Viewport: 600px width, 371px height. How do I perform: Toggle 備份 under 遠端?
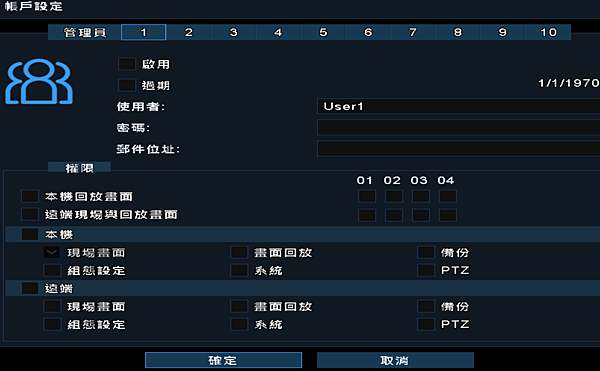426,306
